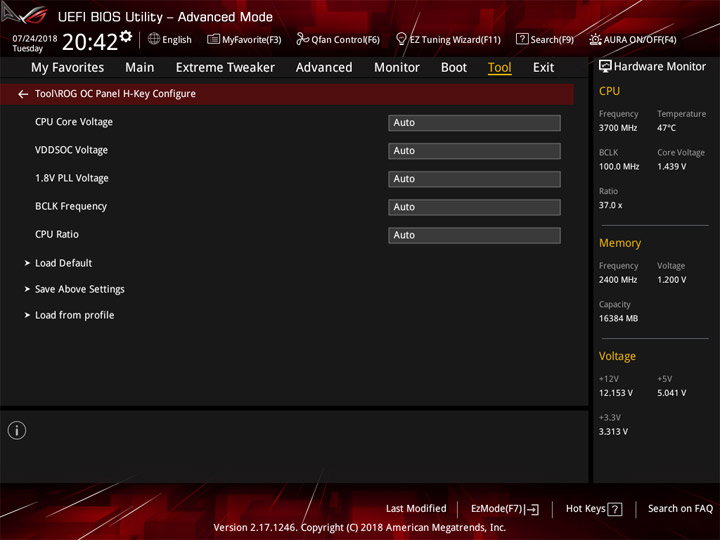The image size is (720, 540).
Task: Click the 1.8V PLL Voltage label
Action: click(72, 178)
